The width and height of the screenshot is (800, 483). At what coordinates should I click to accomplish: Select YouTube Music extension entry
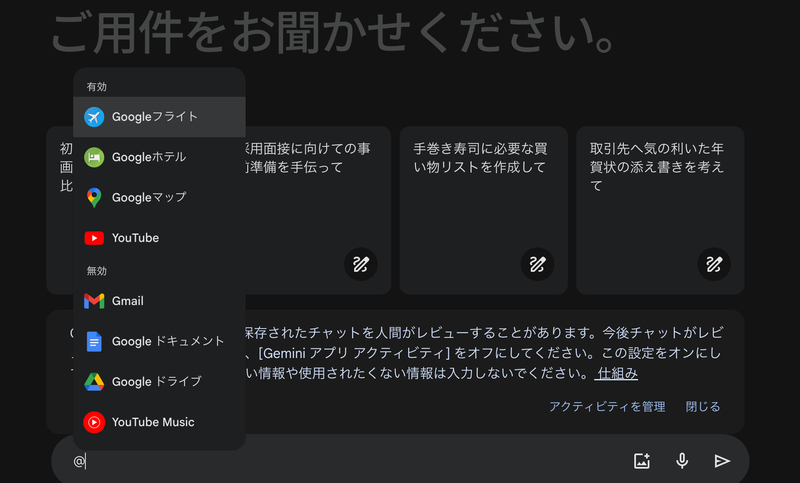[159, 422]
